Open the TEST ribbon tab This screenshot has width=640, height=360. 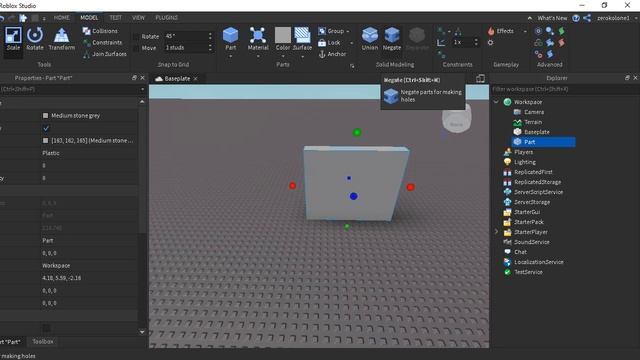[x=116, y=18]
